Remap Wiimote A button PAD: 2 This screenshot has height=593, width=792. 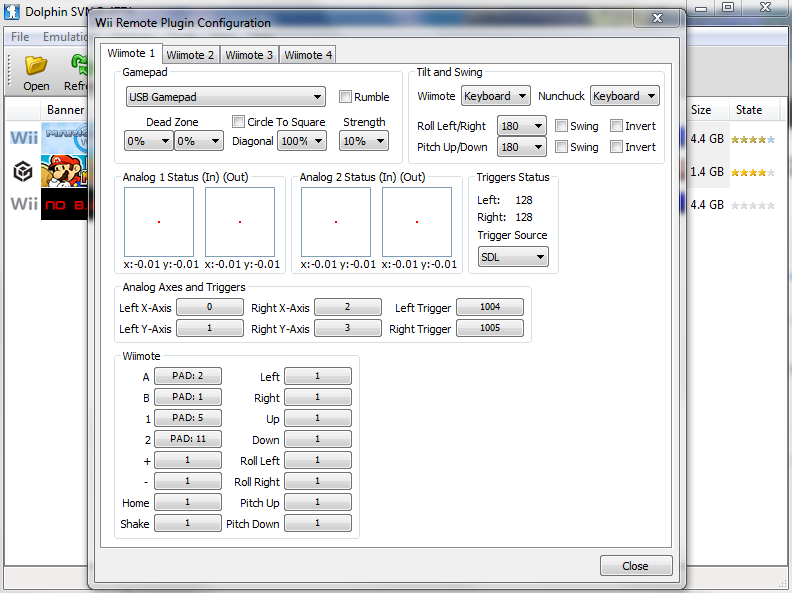[187, 376]
